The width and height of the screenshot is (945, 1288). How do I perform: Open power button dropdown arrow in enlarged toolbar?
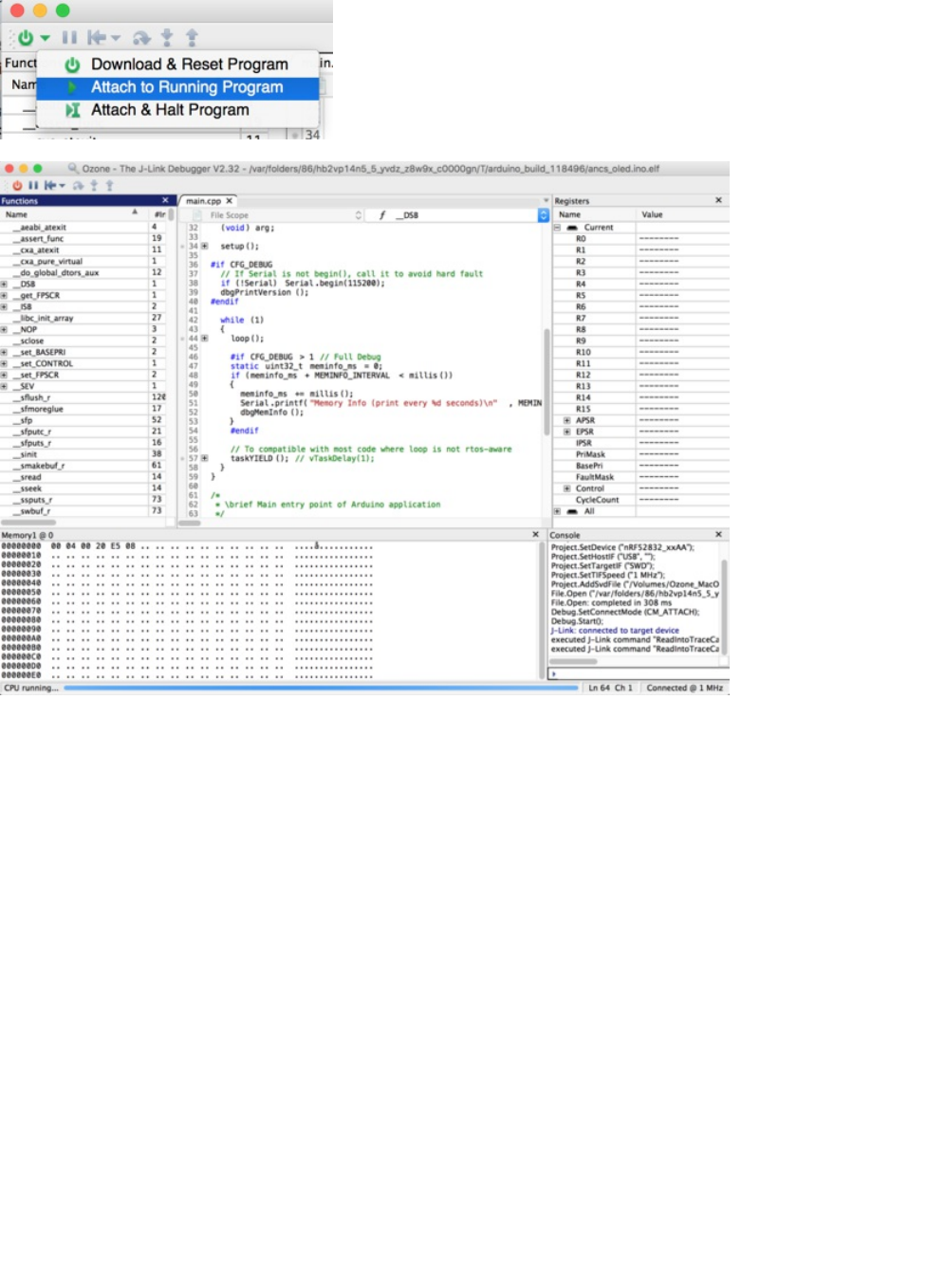(x=45, y=39)
